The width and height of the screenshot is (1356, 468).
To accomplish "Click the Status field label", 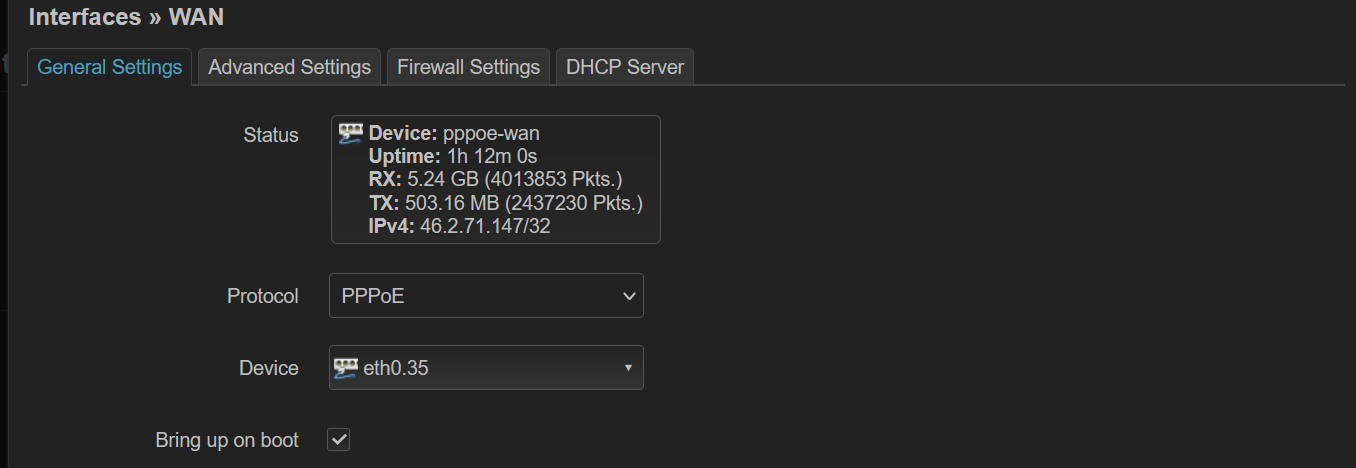I will 271,135.
